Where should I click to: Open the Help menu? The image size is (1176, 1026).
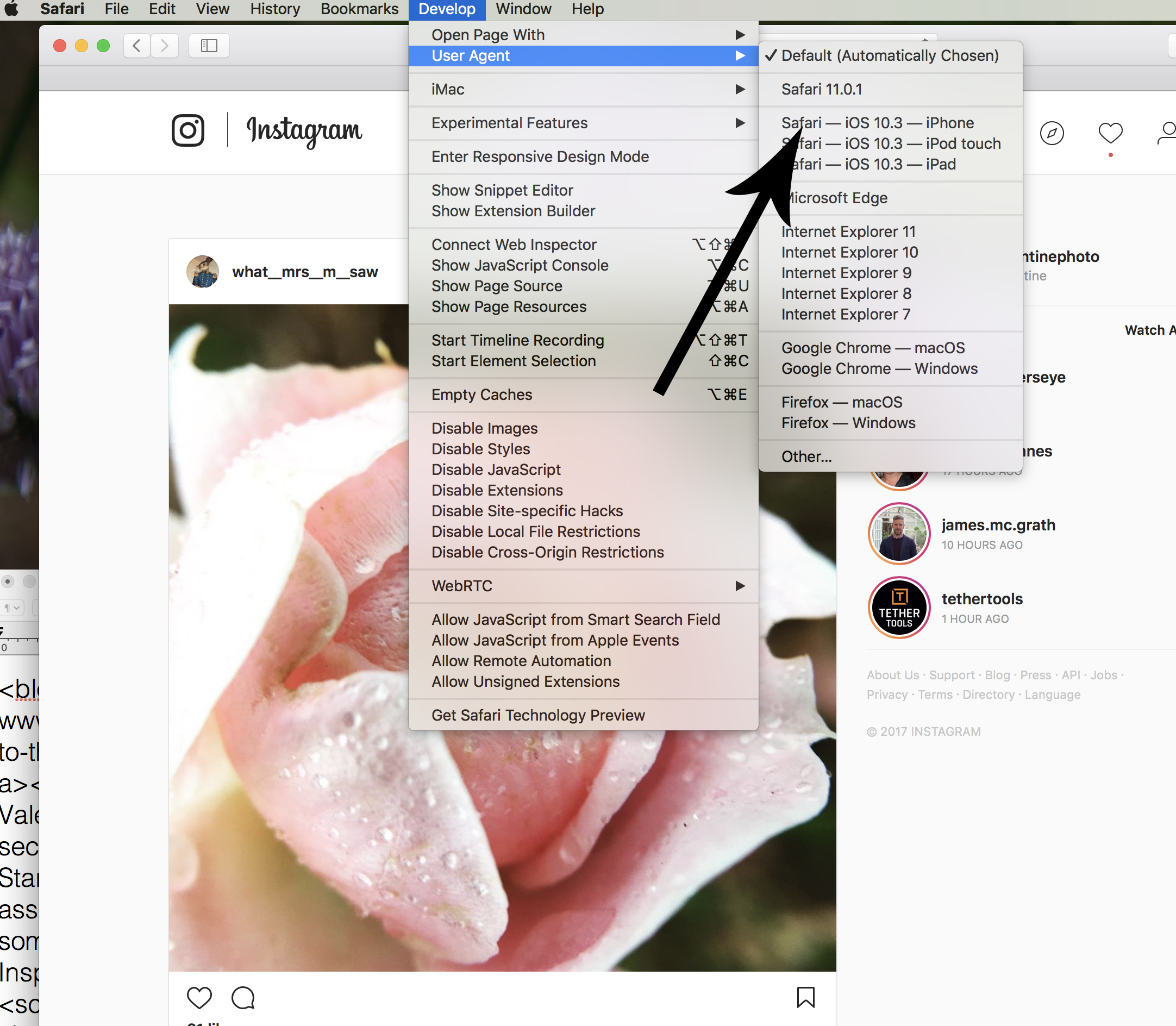pos(587,9)
